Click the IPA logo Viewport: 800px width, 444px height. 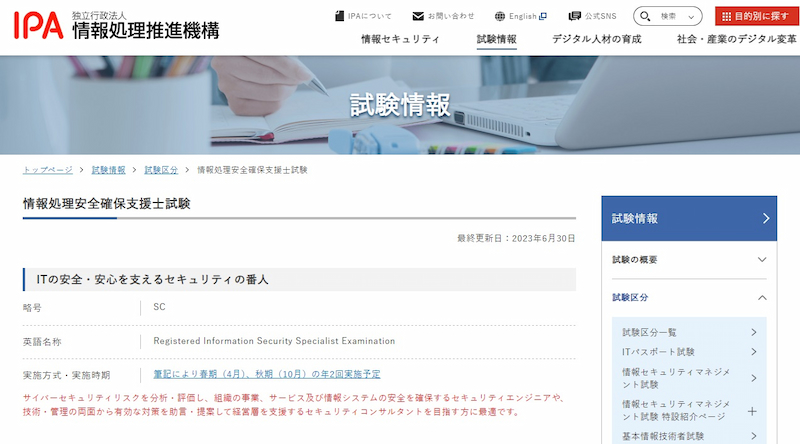pos(39,26)
